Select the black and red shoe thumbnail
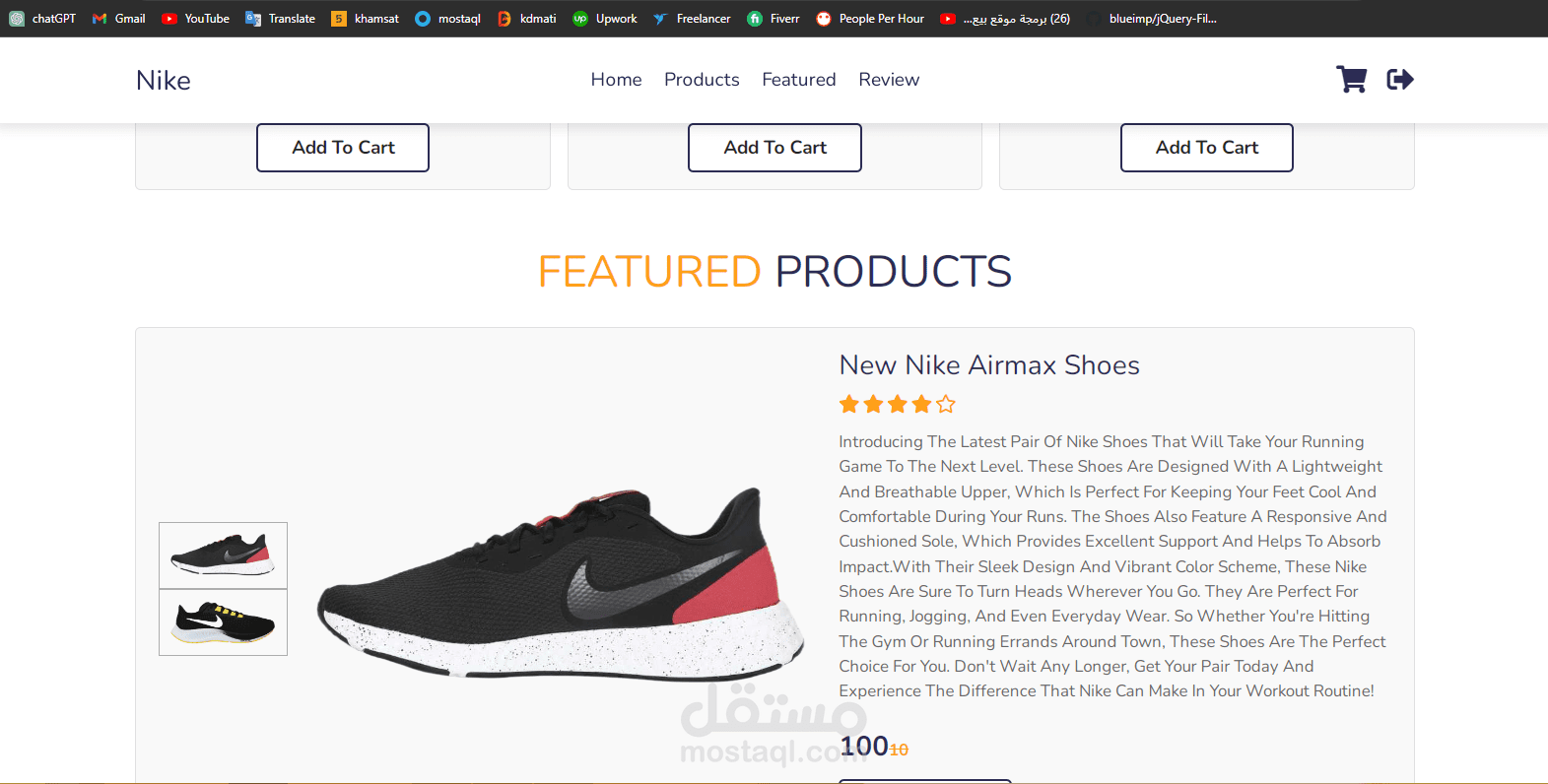The width and height of the screenshot is (1548, 784). [x=223, y=555]
